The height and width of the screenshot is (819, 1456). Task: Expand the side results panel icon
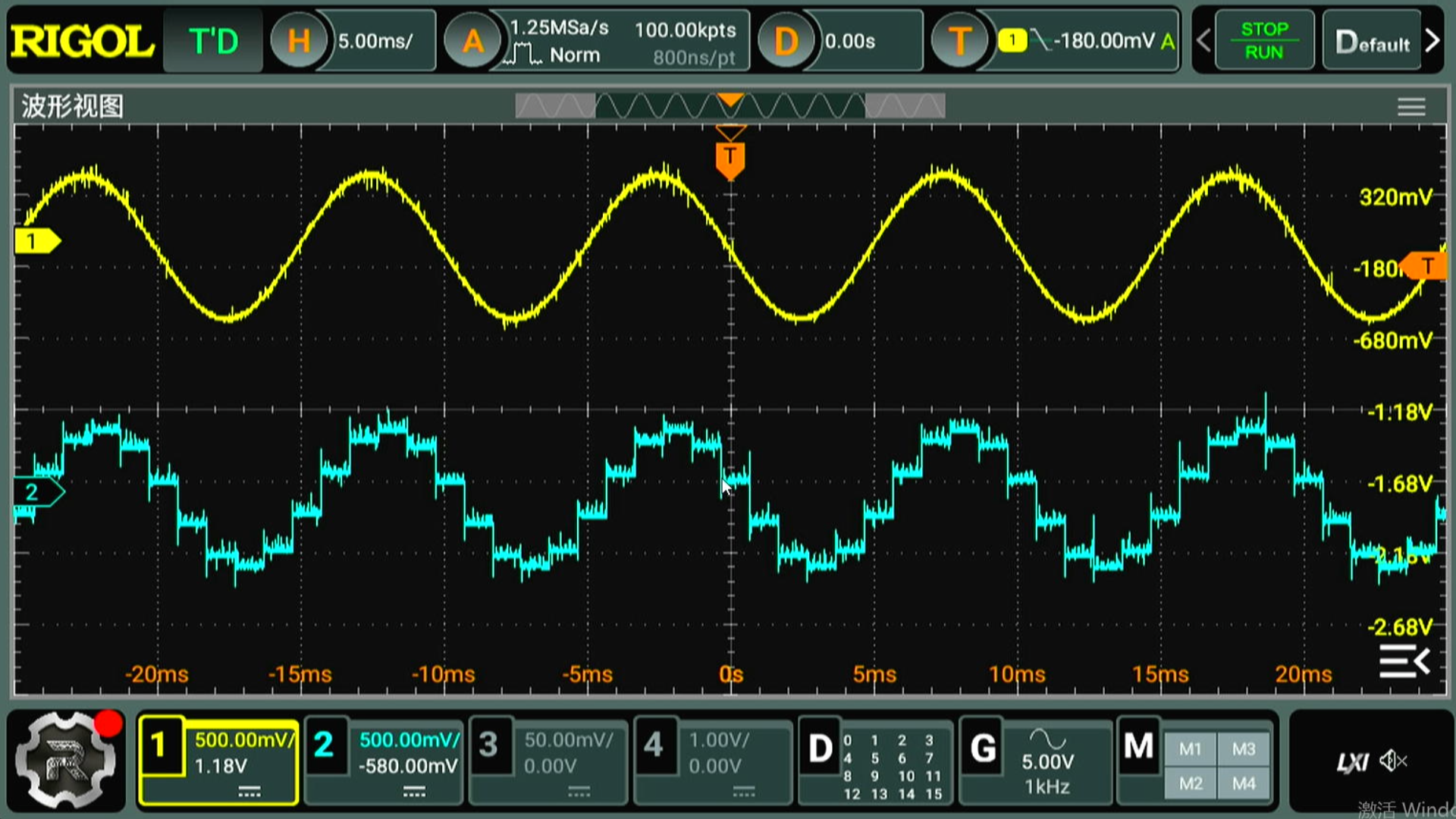point(1404,662)
